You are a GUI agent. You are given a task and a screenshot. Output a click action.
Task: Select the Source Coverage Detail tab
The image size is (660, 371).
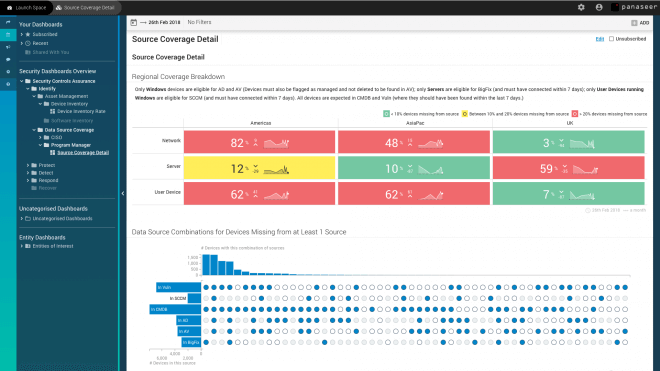point(85,8)
